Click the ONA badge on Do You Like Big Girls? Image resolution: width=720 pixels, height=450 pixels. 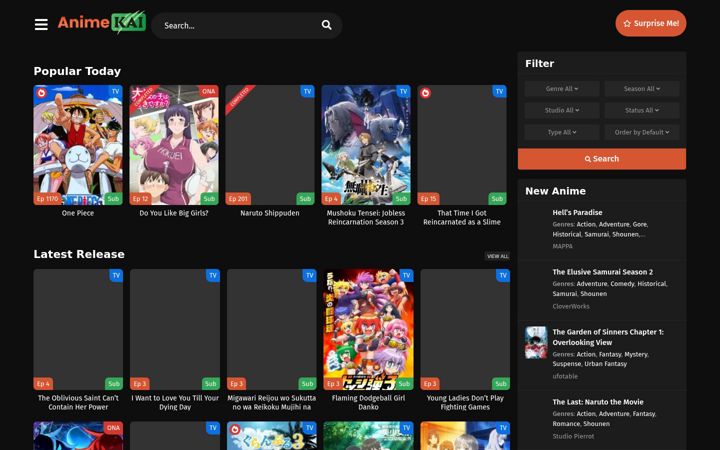click(x=208, y=91)
